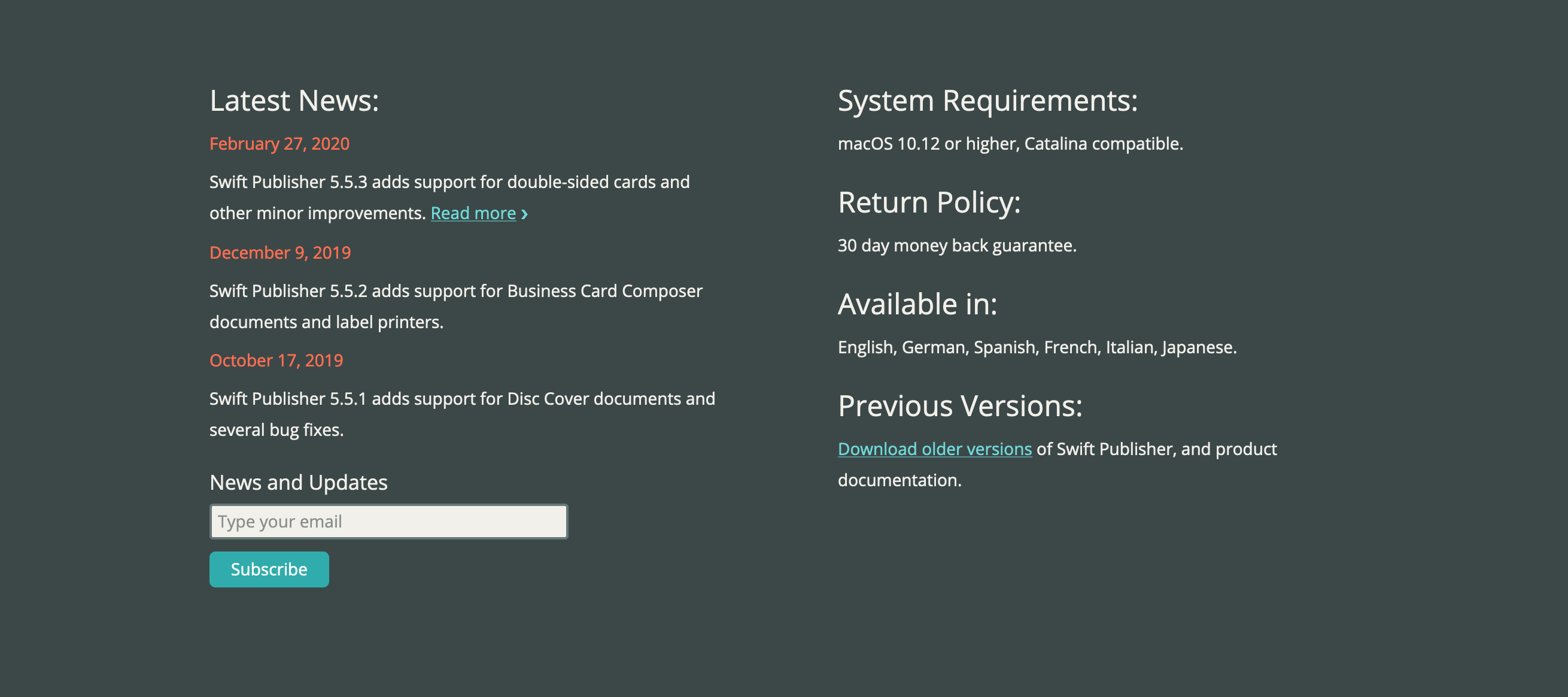Click the arrow chevron after Read more

click(x=524, y=214)
